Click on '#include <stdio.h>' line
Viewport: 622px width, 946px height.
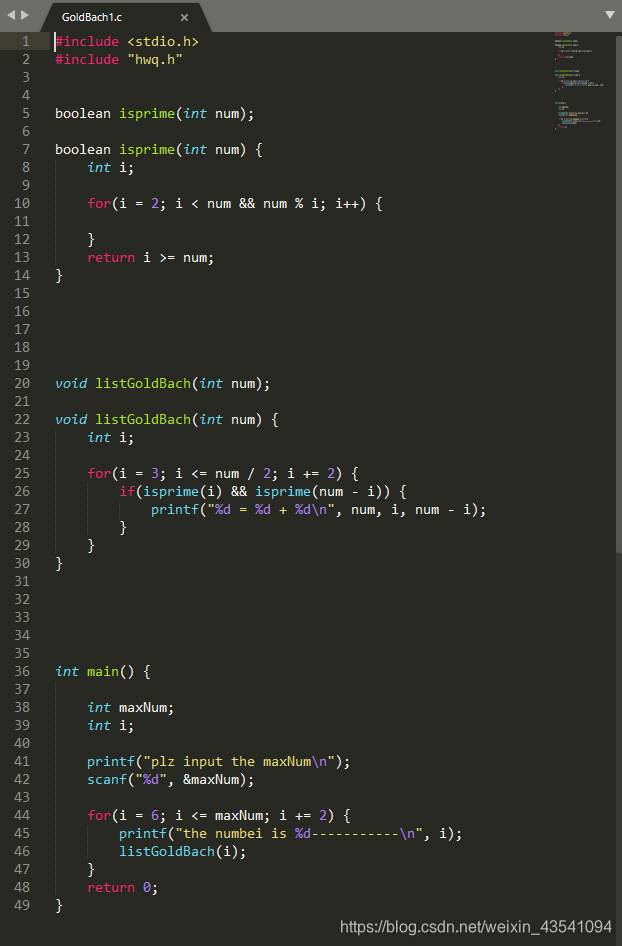click(127, 42)
